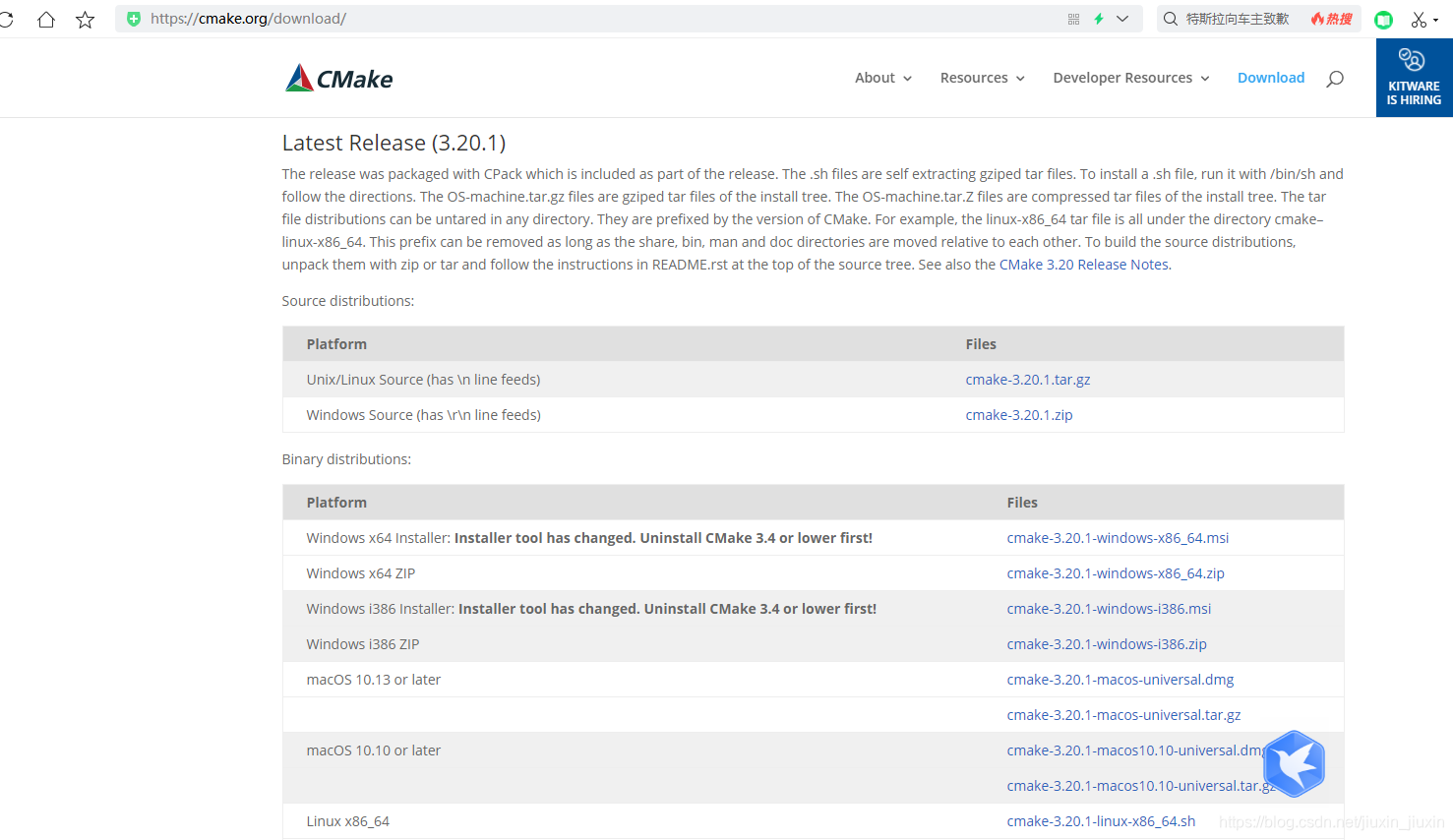Viewport: 1453px width, 840px height.
Task: Select the 'Source distributions:' label
Action: (x=348, y=301)
